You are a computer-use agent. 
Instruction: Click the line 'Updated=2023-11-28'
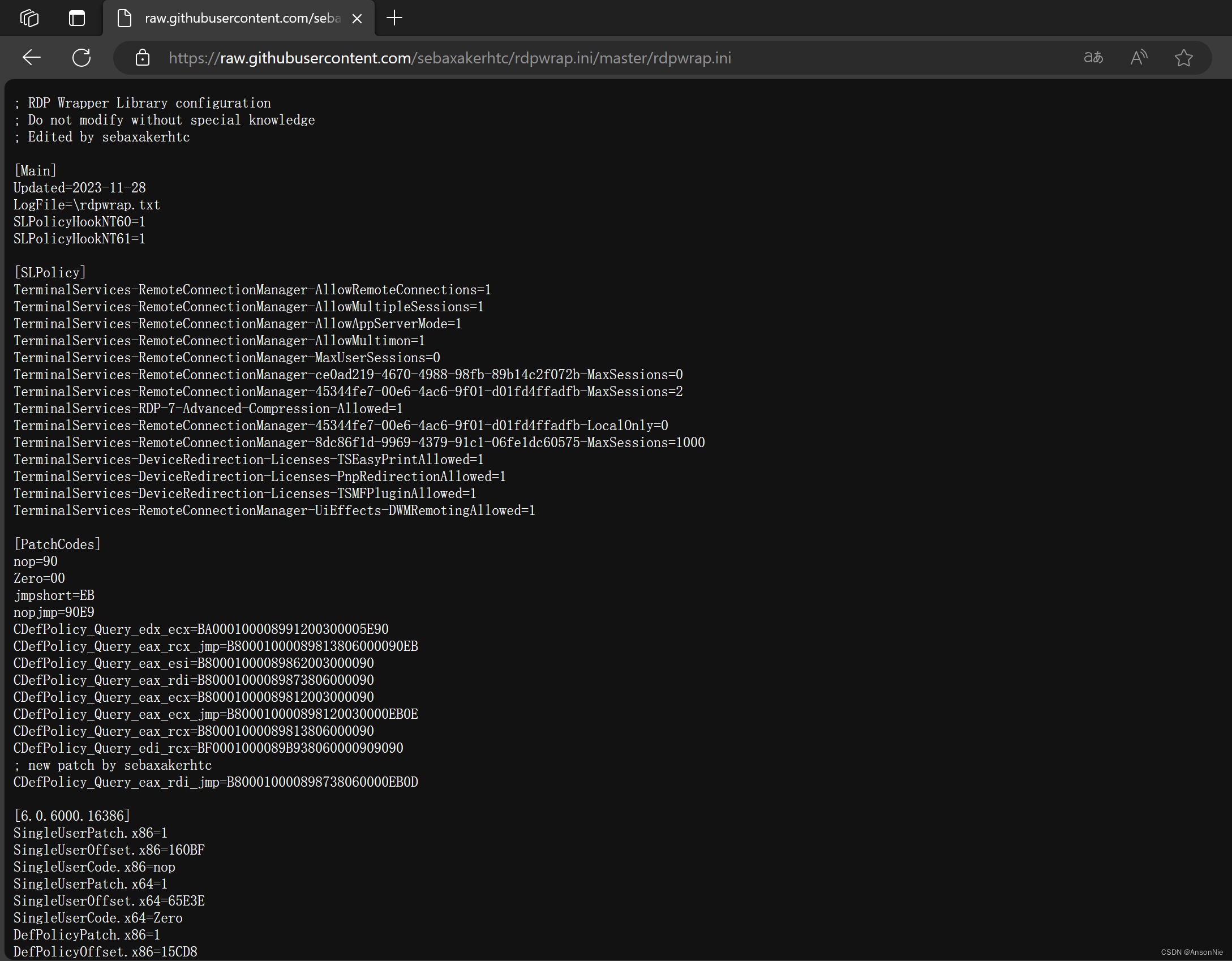click(80, 188)
